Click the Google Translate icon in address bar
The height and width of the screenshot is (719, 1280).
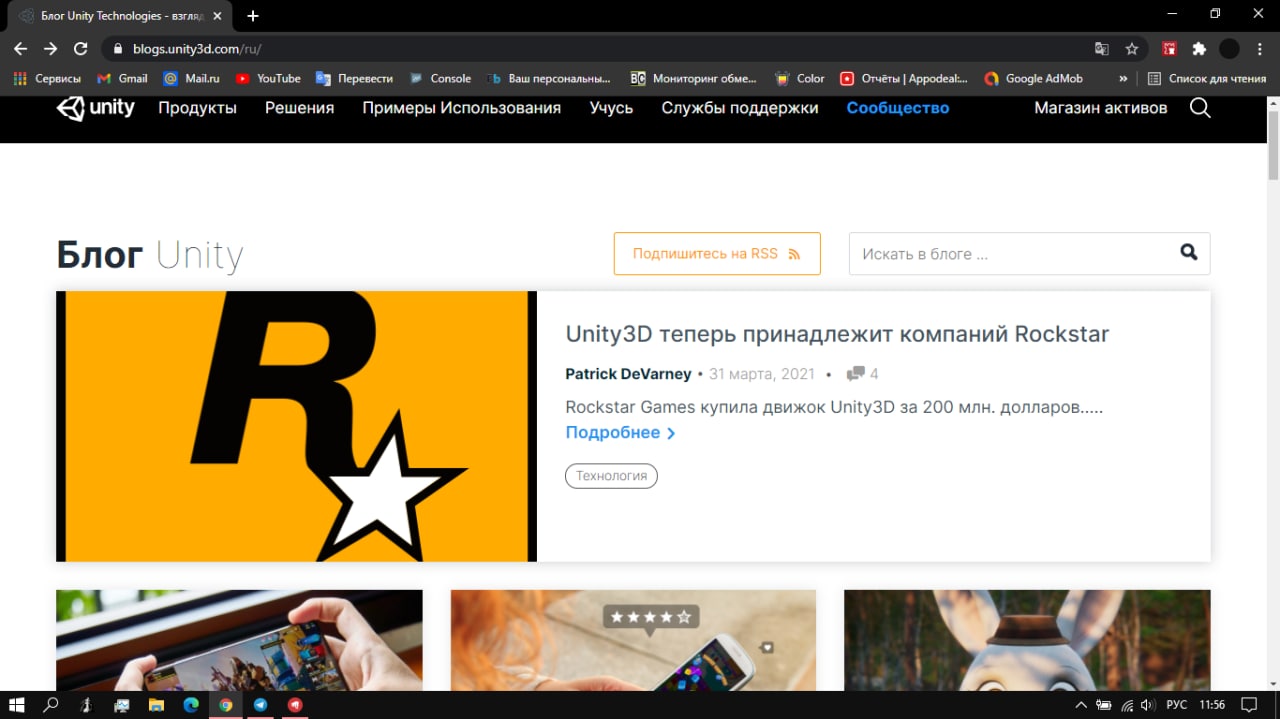[x=1101, y=48]
